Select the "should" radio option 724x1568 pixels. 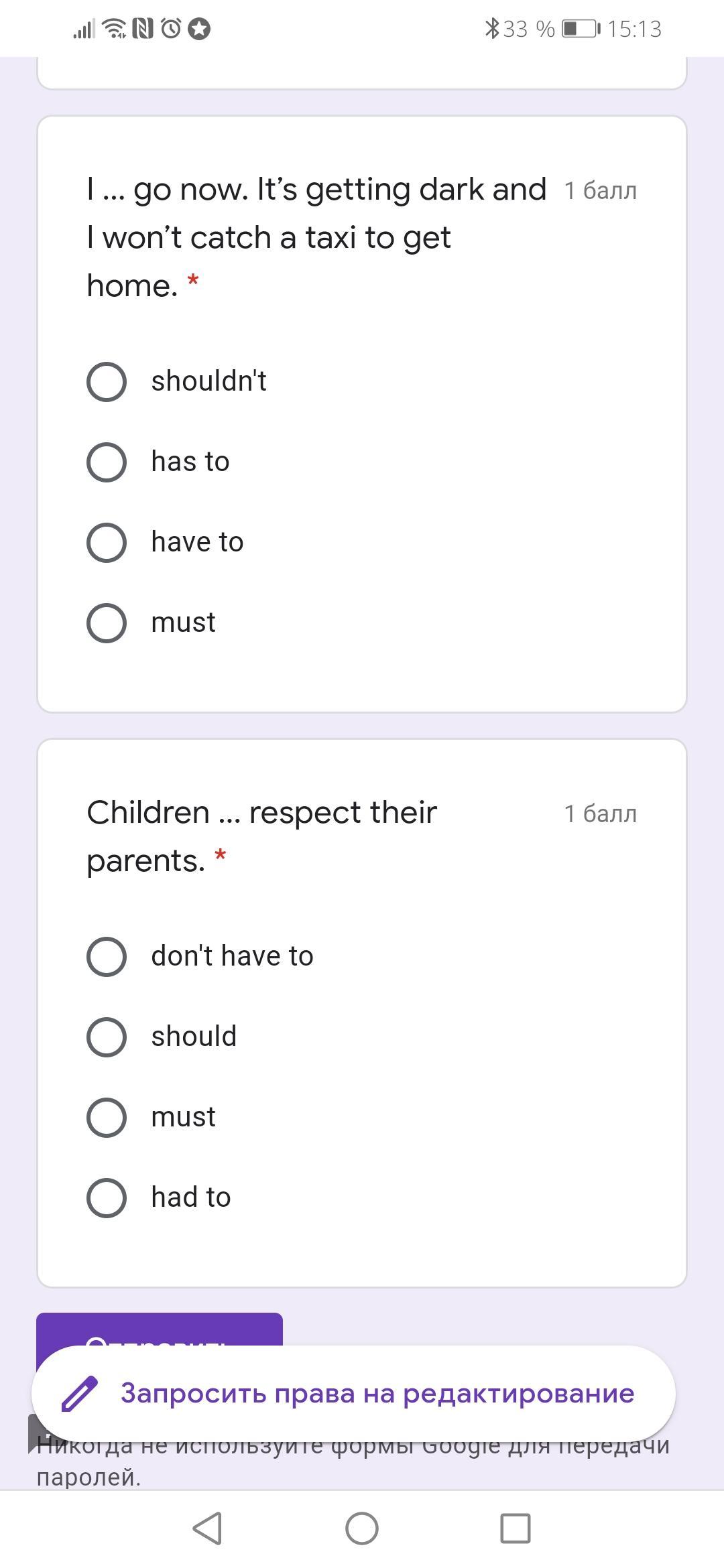tap(107, 1037)
